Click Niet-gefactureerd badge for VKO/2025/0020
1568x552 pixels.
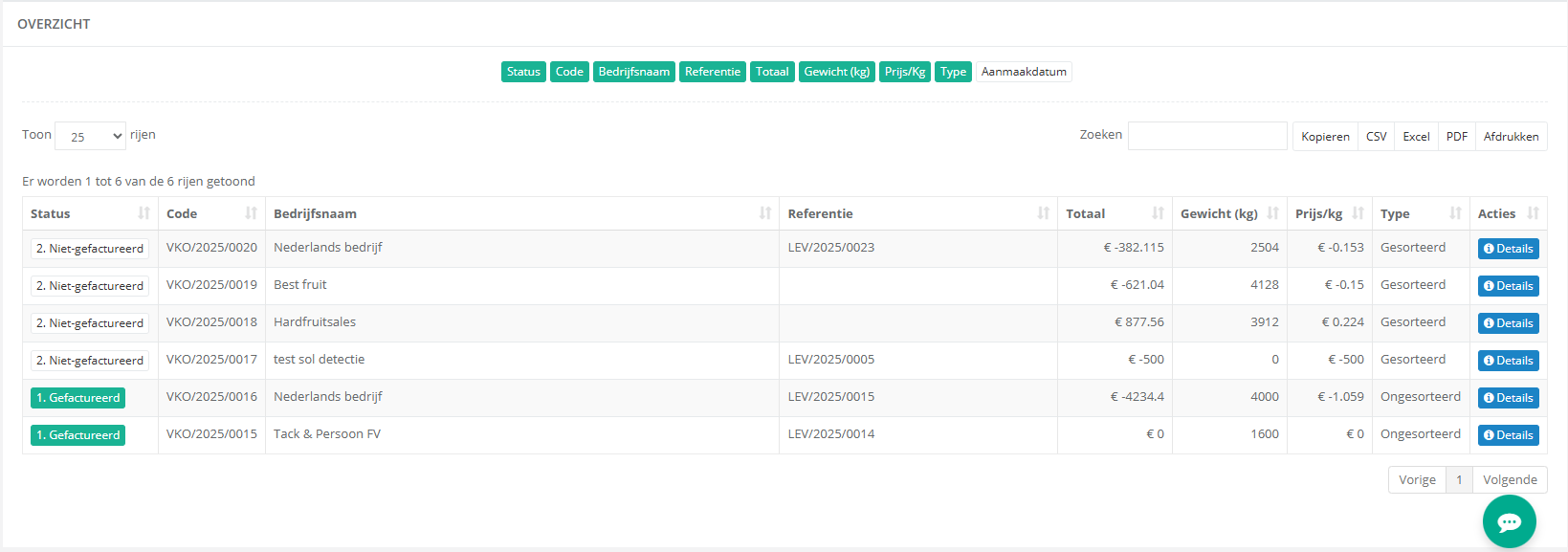90,249
